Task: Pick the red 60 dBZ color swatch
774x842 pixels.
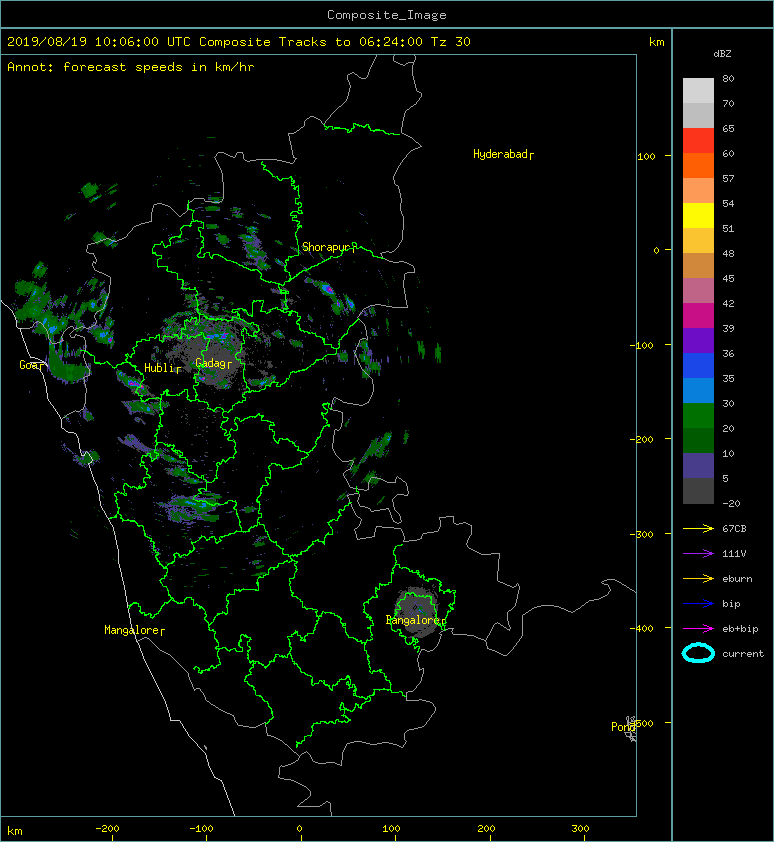Action: tap(698, 141)
